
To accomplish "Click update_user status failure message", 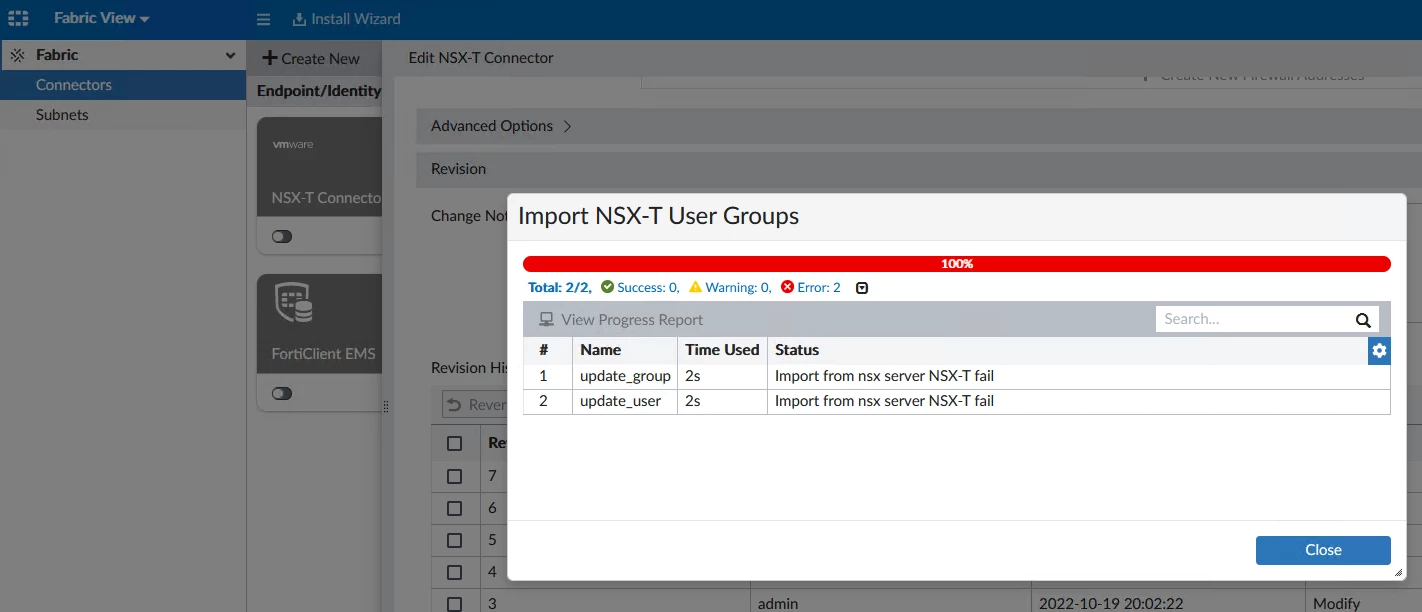I will [884, 401].
